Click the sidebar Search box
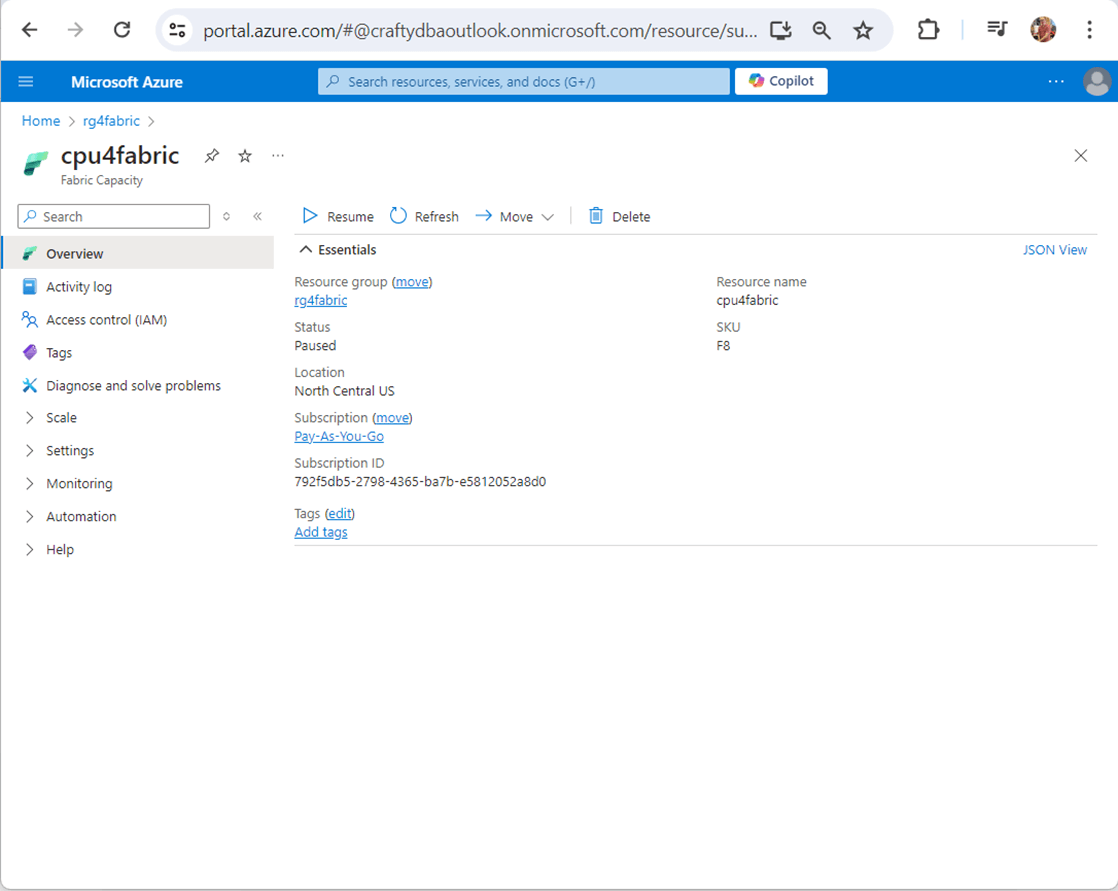Viewport: 1118px width, 891px height. coord(114,217)
